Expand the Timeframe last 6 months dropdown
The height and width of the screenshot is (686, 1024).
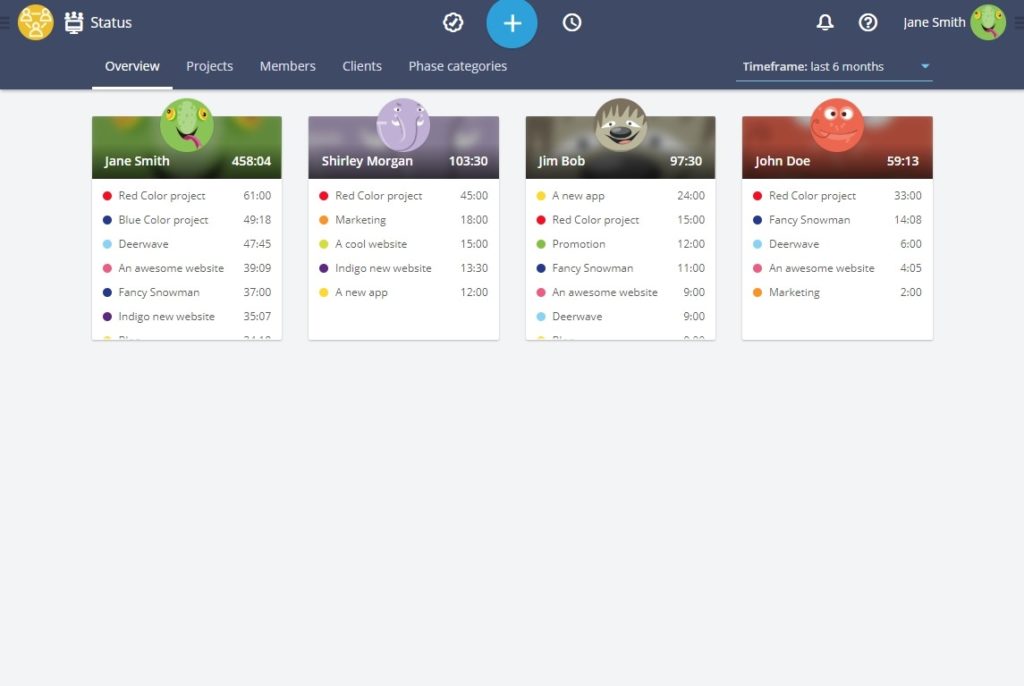point(834,67)
